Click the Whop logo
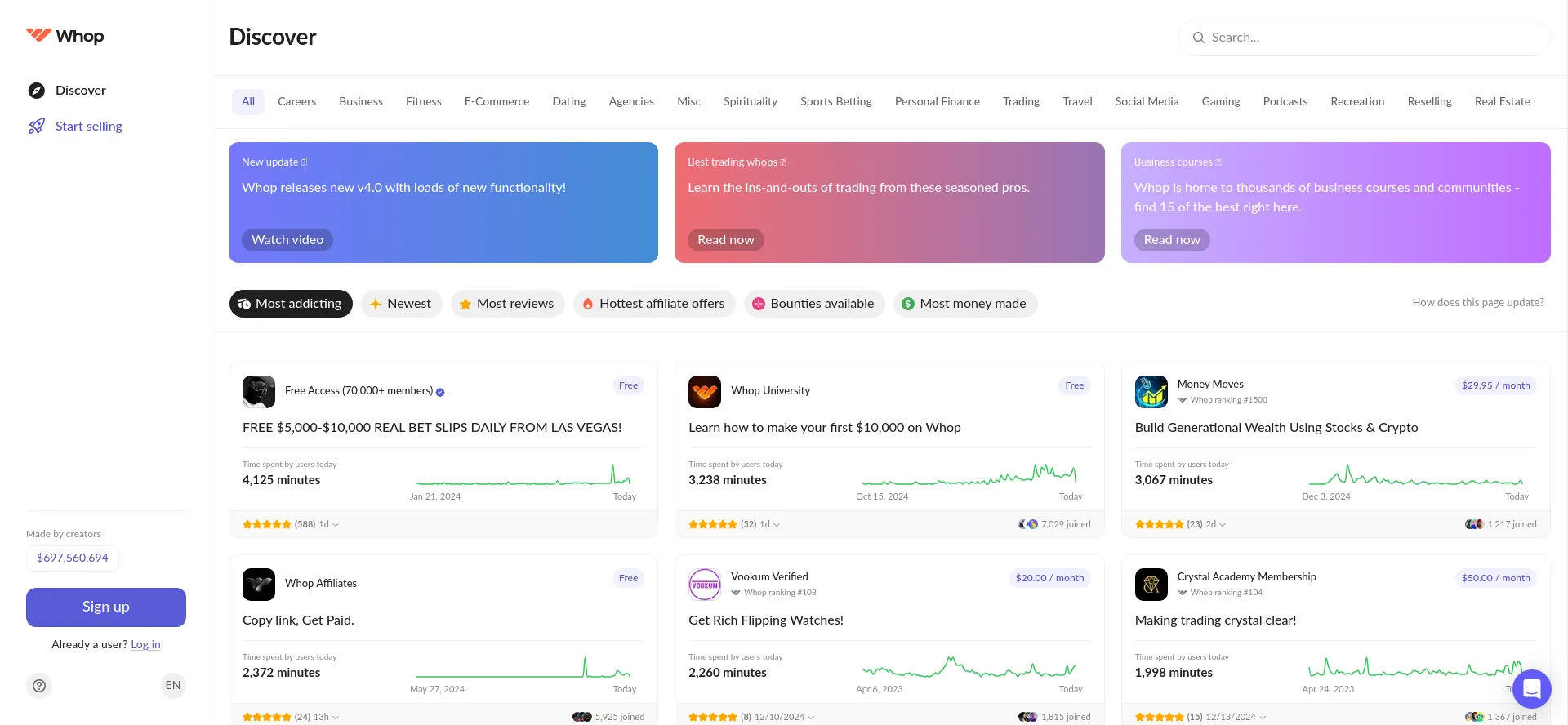This screenshot has height=725, width=1568. point(65,36)
